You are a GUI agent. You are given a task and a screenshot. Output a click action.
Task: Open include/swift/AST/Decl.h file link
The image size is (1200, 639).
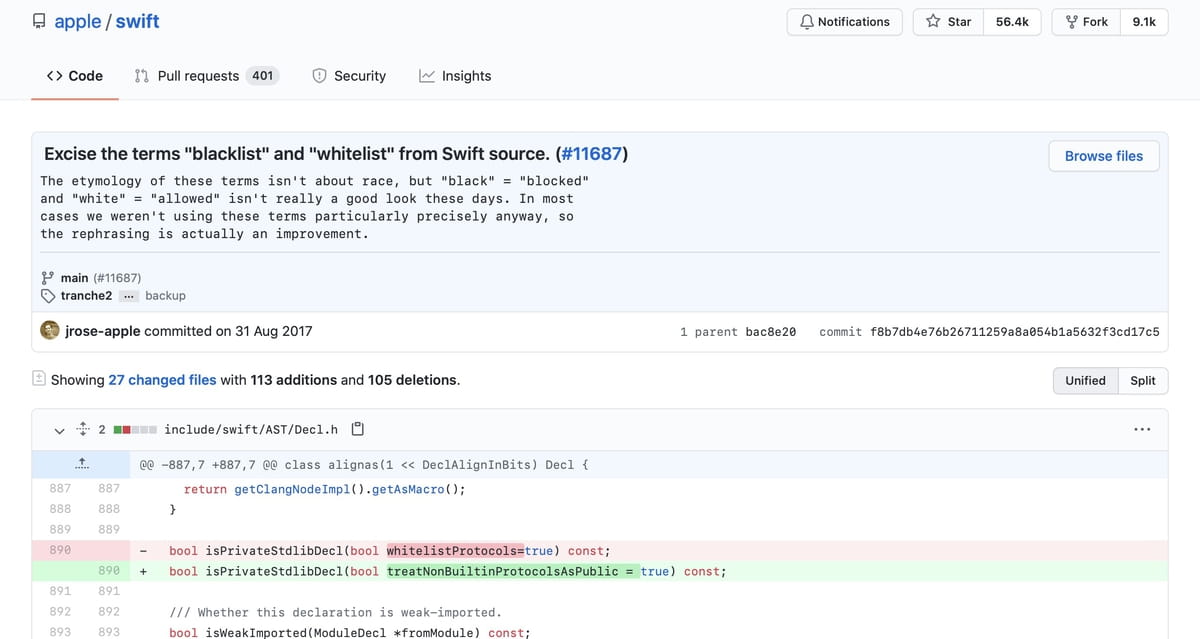pyautogui.click(x=251, y=430)
